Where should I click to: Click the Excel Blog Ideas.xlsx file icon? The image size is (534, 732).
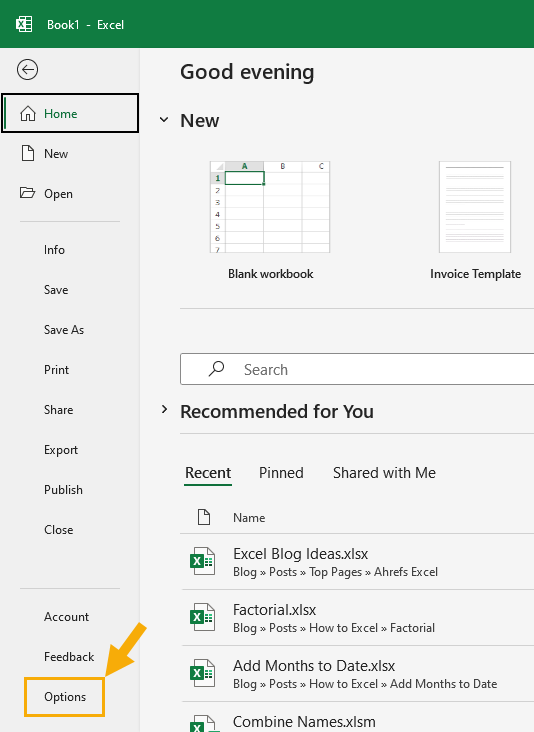[203, 561]
